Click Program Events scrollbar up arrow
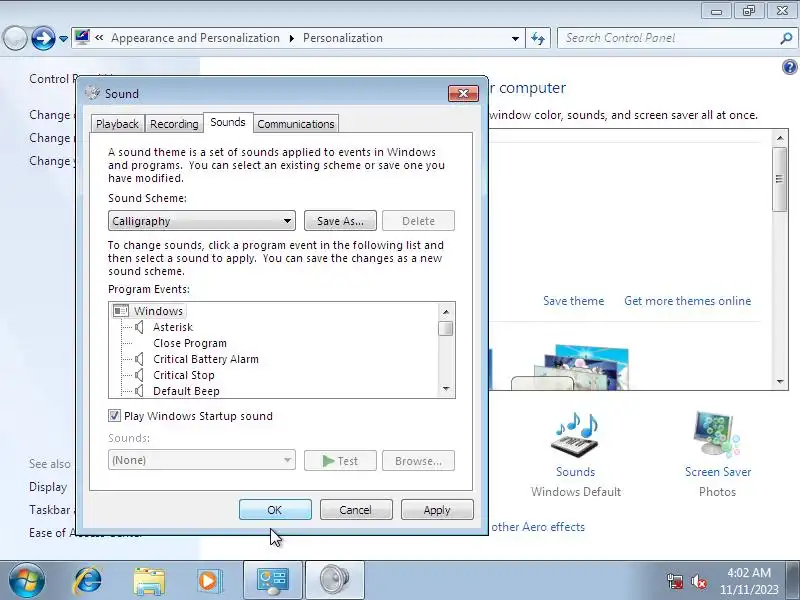This screenshot has width=800, height=600. pyautogui.click(x=446, y=312)
